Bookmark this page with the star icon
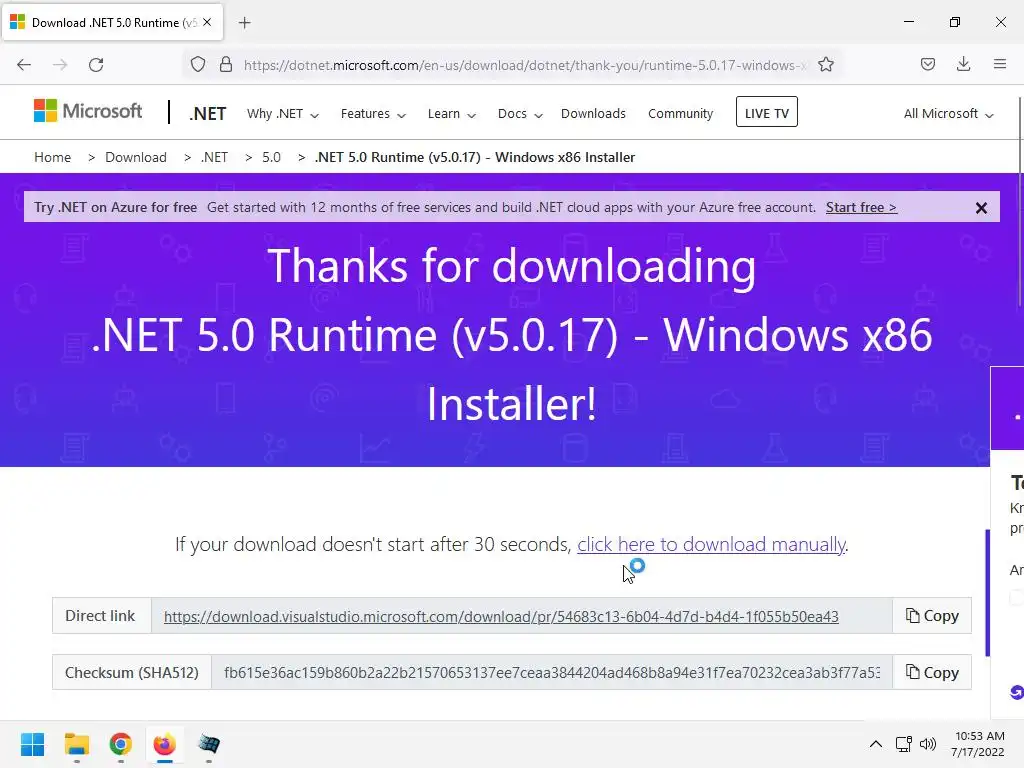Viewport: 1024px width, 768px height. pos(826,65)
